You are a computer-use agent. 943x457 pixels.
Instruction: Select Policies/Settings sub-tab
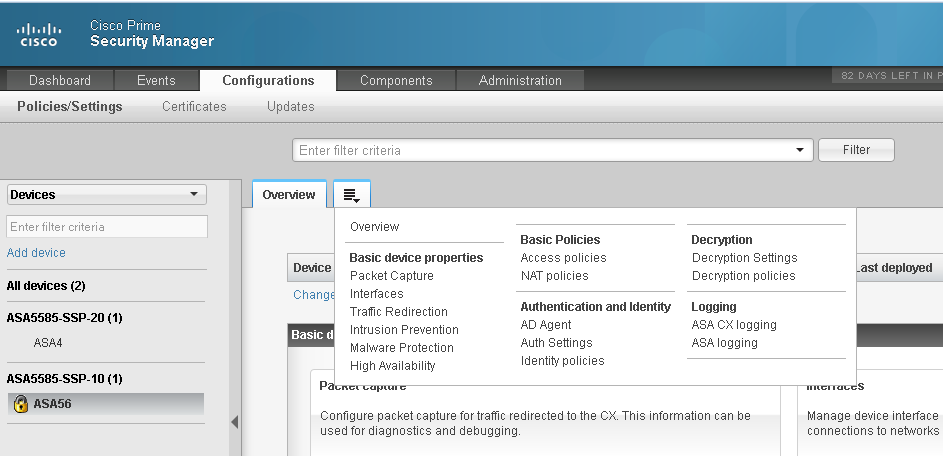tap(70, 106)
